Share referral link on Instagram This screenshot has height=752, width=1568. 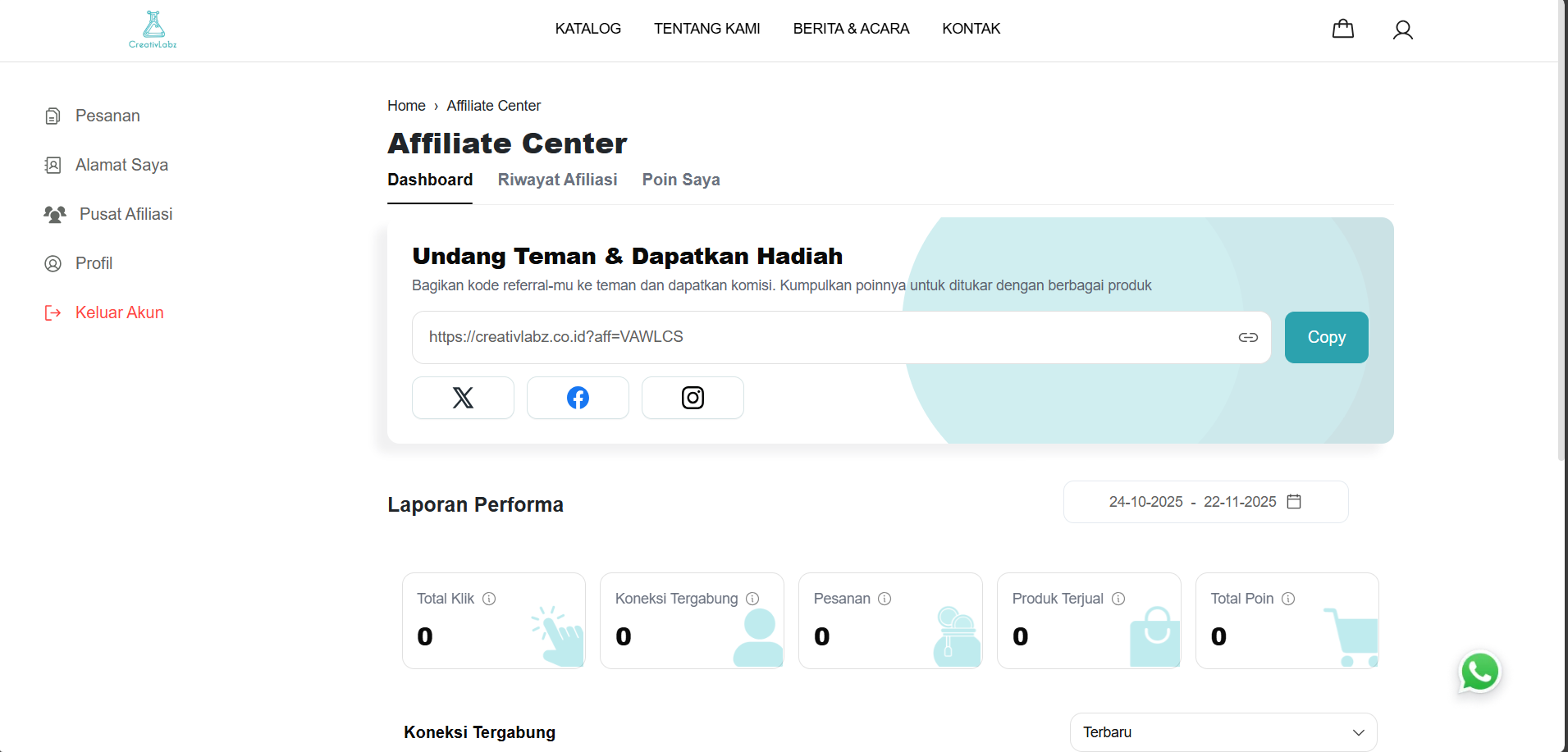point(693,398)
